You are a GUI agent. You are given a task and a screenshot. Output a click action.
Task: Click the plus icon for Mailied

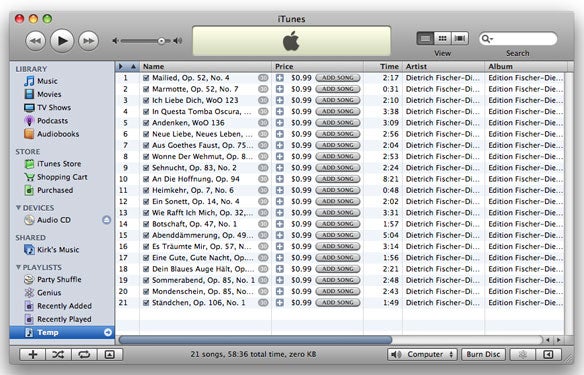coord(280,78)
